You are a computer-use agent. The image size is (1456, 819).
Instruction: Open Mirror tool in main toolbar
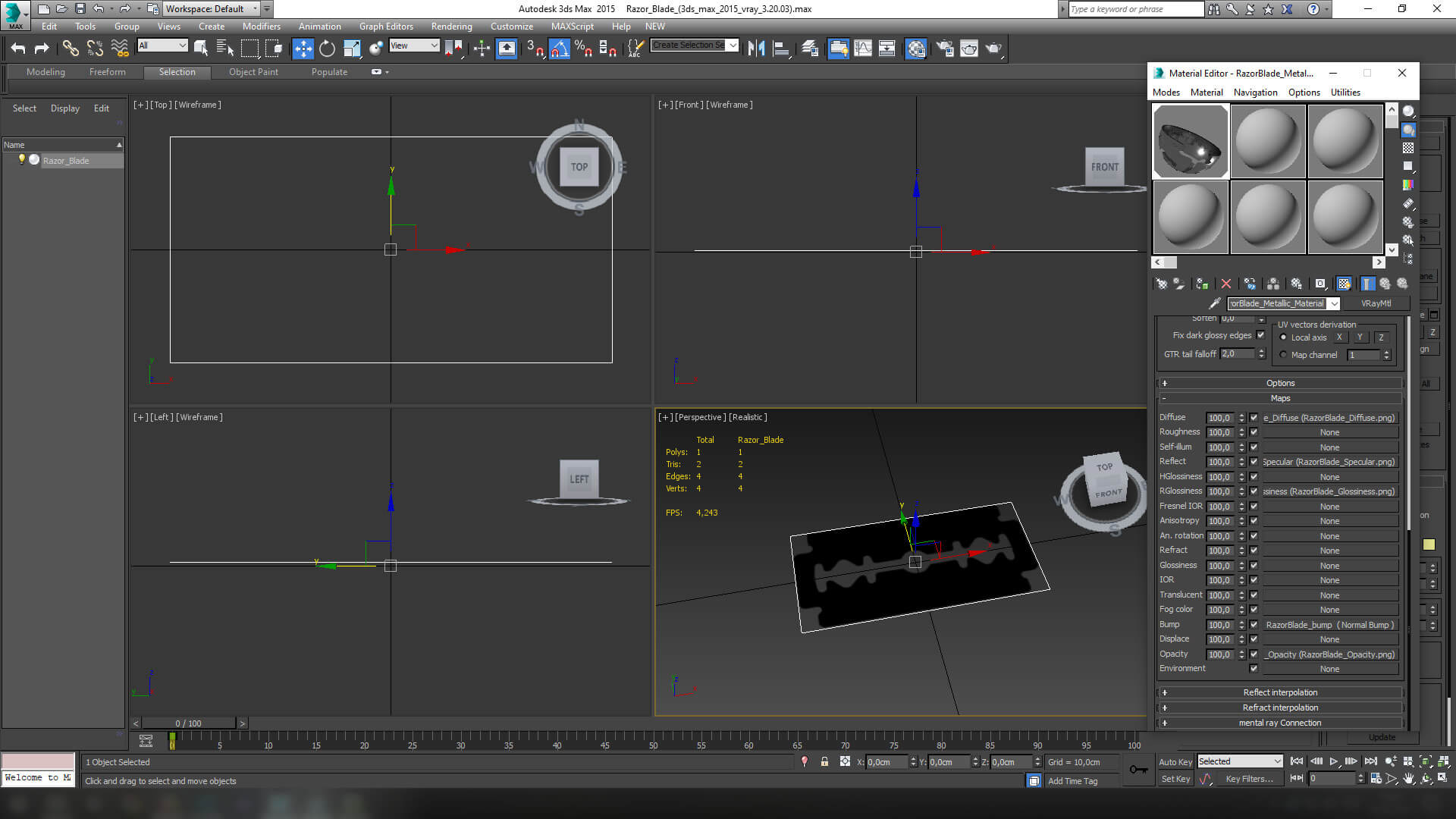tap(756, 49)
